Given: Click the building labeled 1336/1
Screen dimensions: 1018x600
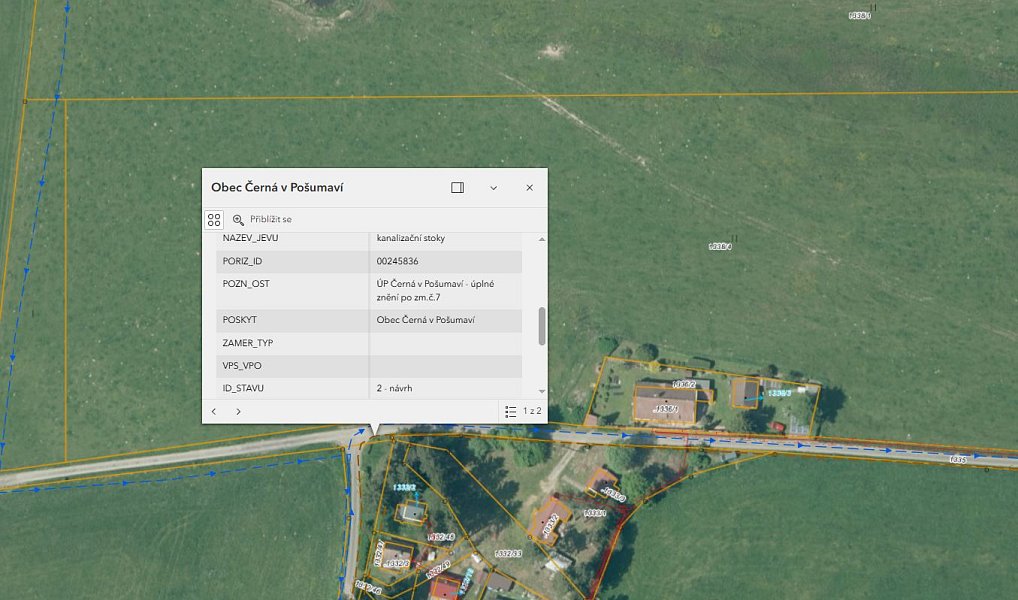Looking at the screenshot, I should 665,404.
